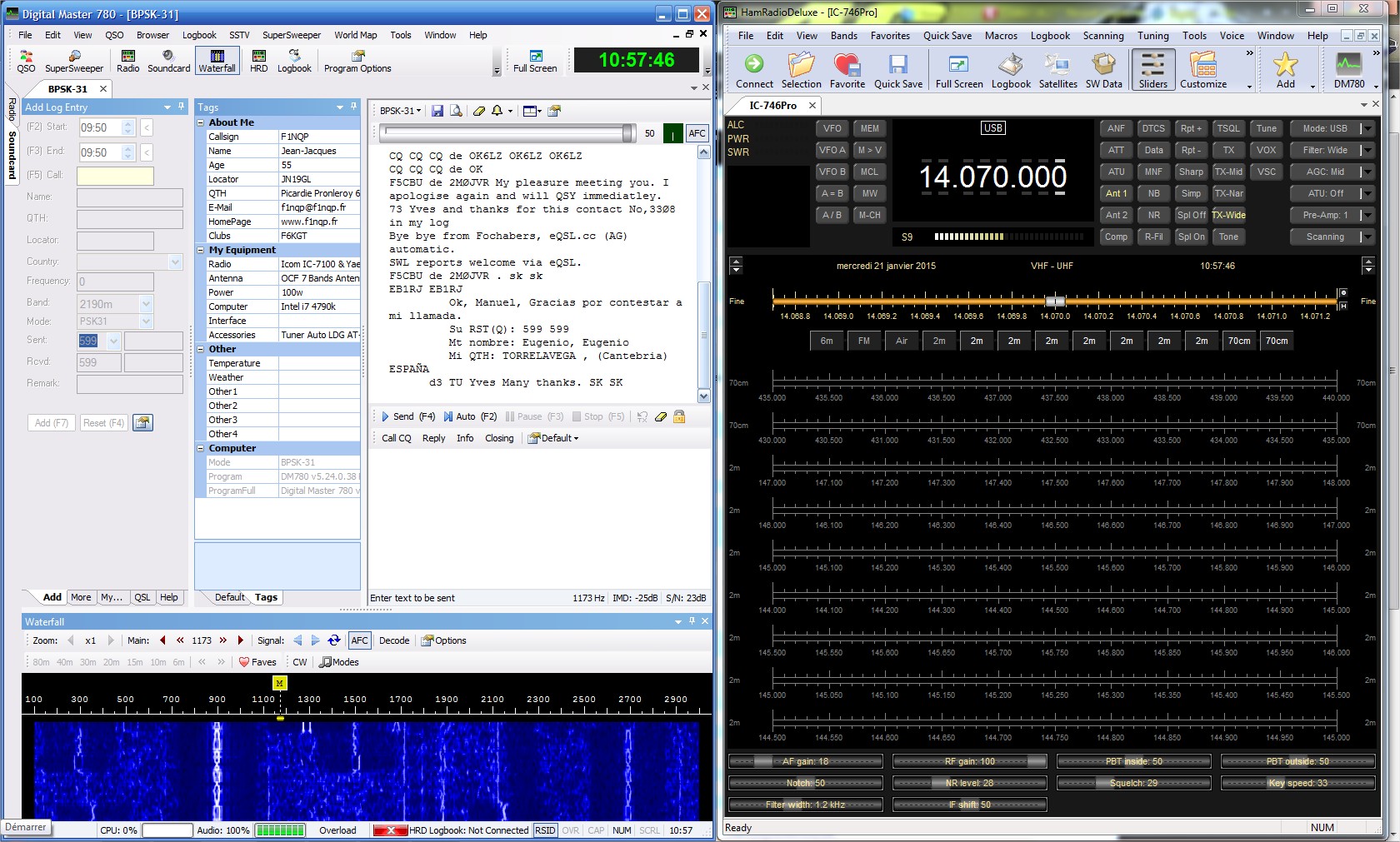Collapse the About Me tags section
Viewport: 1400px width, 842px height.
click(x=201, y=122)
